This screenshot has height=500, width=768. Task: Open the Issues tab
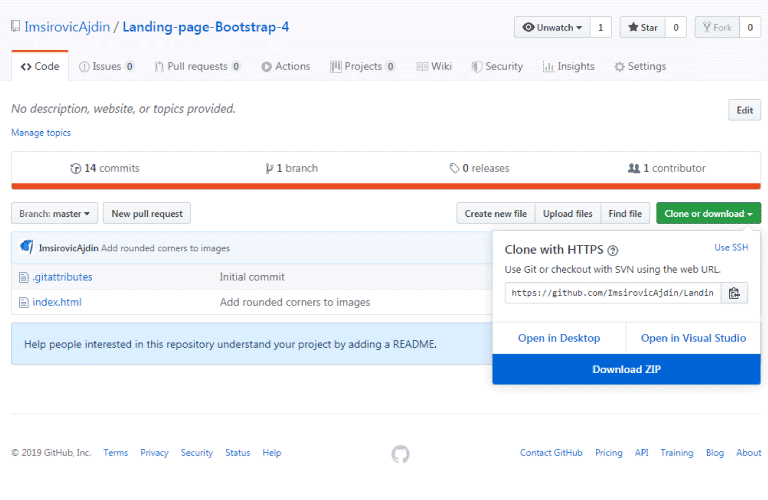tap(106, 66)
